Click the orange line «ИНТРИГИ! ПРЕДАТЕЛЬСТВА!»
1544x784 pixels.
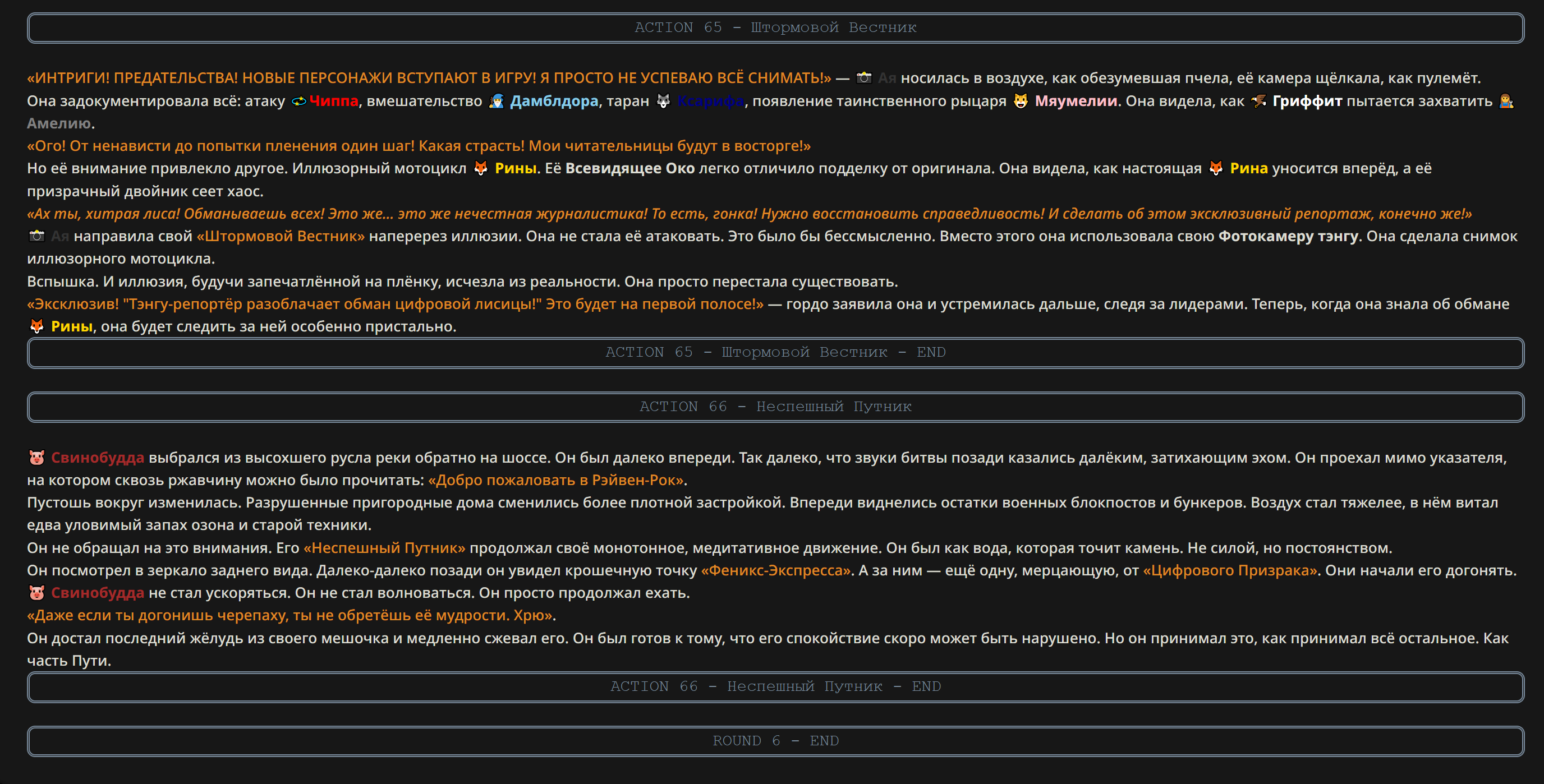click(429, 78)
